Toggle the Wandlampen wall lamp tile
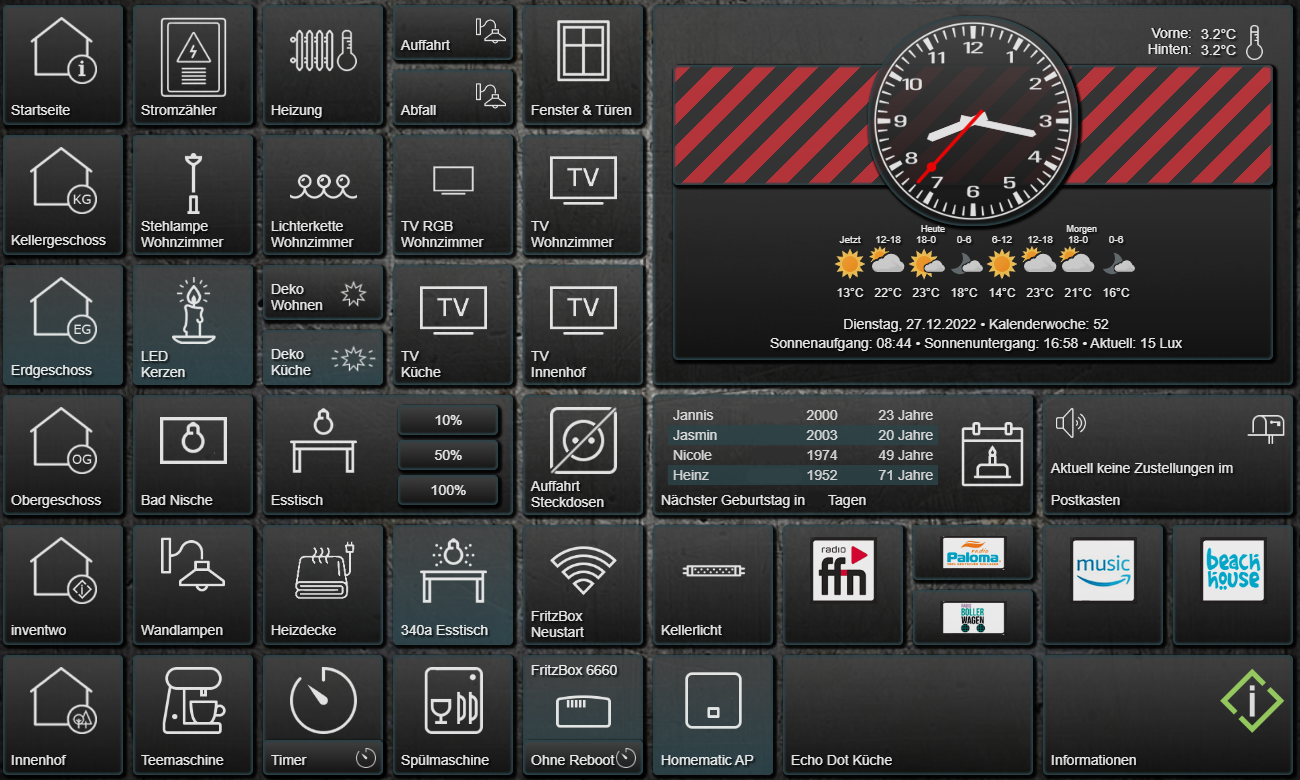The width and height of the screenshot is (1300, 780). [x=193, y=585]
